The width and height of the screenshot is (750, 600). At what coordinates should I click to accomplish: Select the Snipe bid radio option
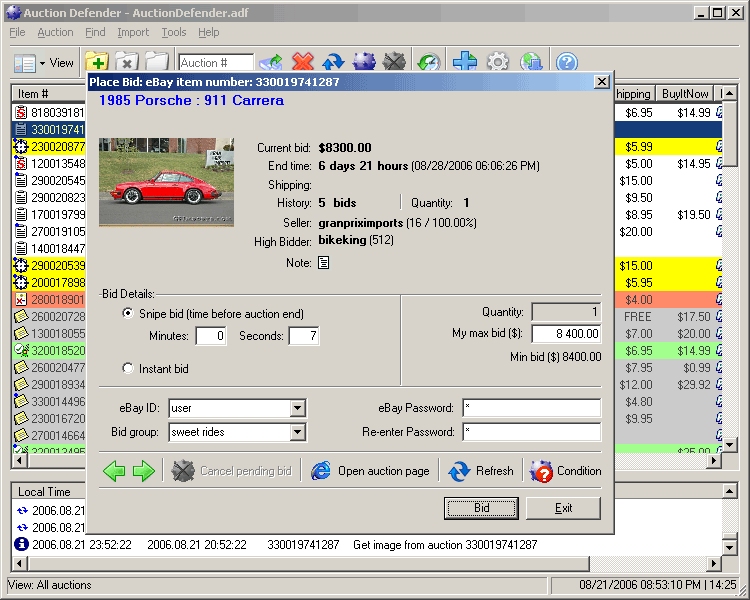pos(128,314)
